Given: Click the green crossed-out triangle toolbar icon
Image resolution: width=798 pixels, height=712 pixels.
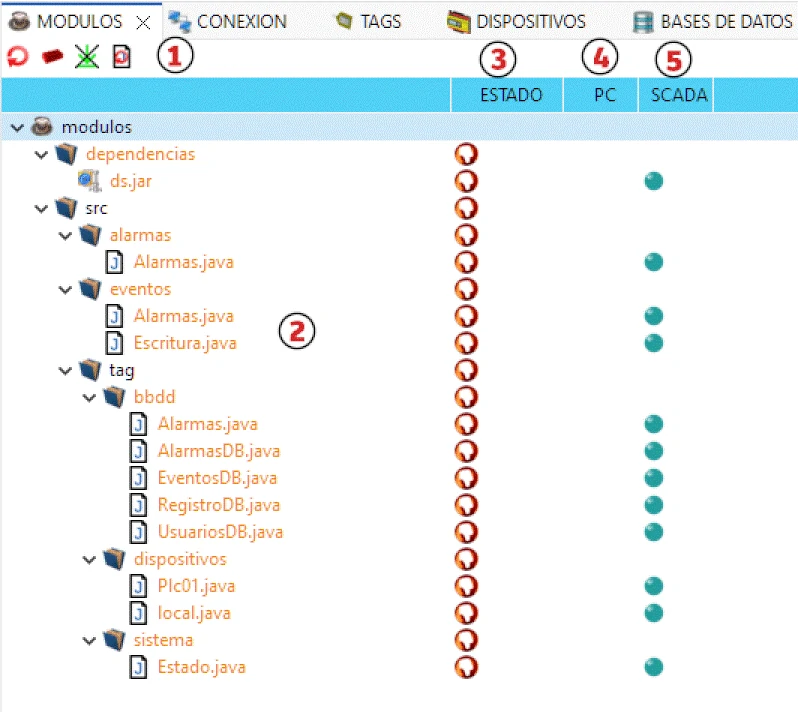Looking at the screenshot, I should click(x=87, y=58).
